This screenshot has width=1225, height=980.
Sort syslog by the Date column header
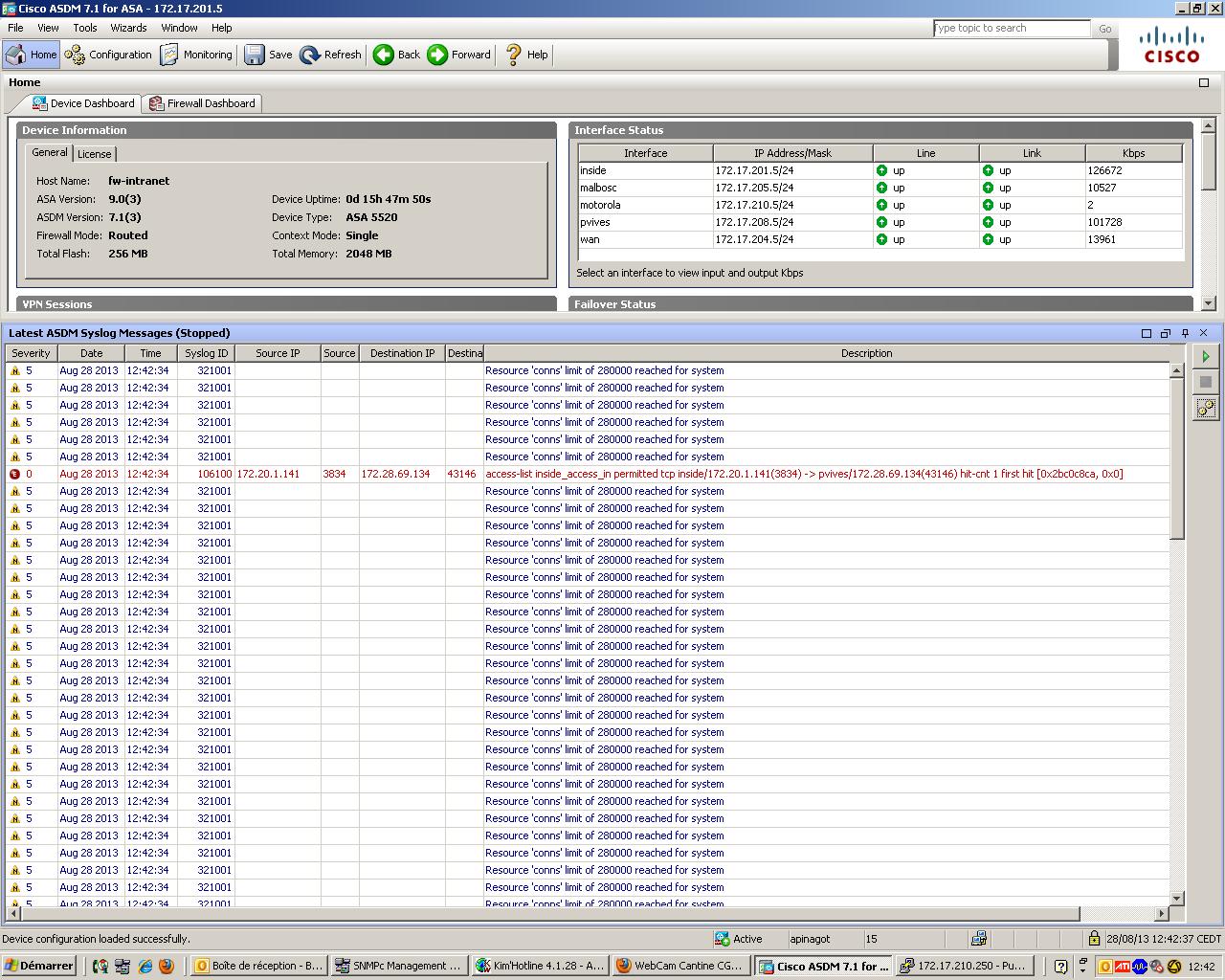(x=91, y=353)
